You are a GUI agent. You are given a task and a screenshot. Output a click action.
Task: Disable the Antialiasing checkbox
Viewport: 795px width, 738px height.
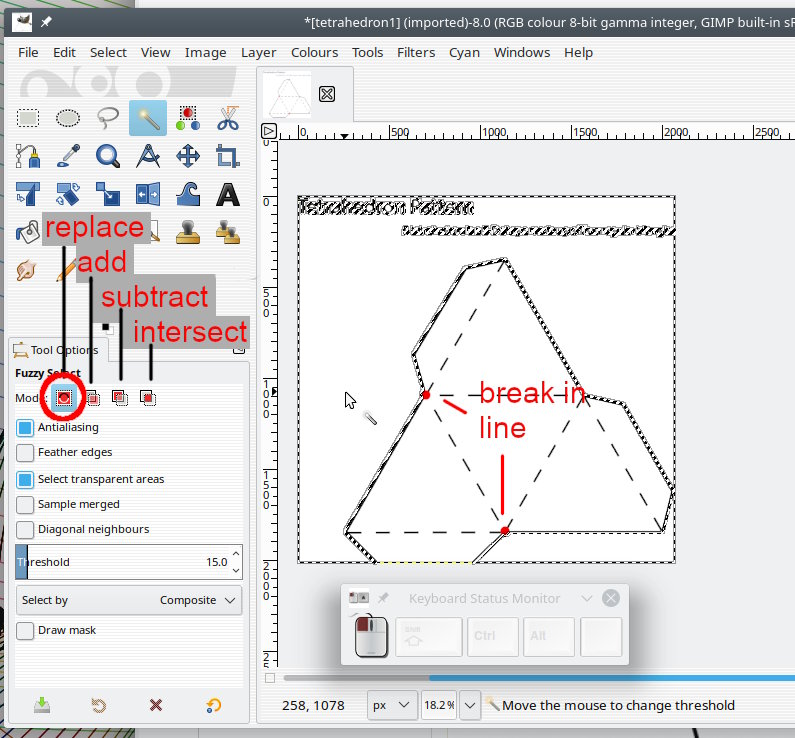25,428
